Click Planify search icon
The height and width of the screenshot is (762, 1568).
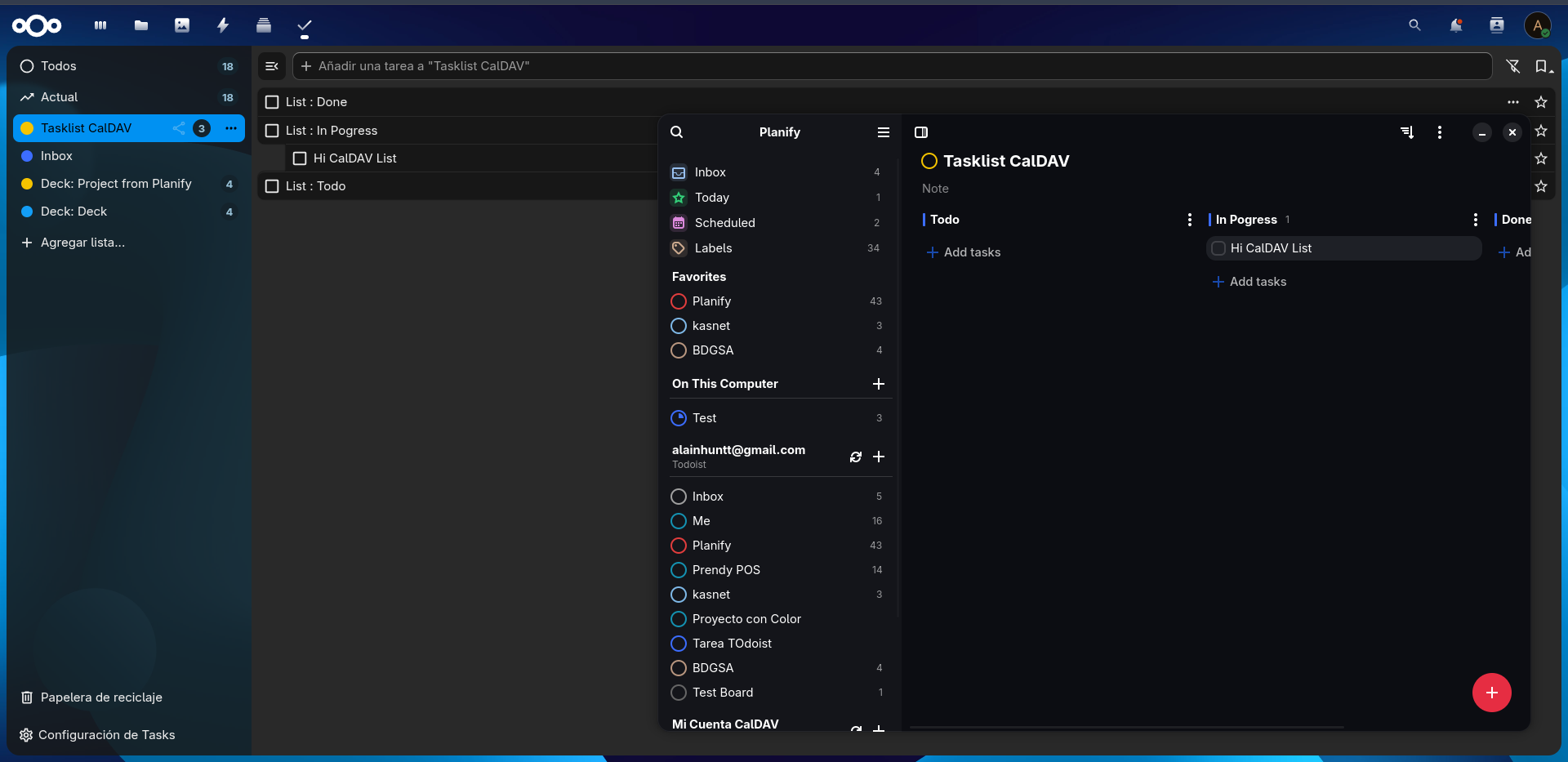pyautogui.click(x=677, y=132)
